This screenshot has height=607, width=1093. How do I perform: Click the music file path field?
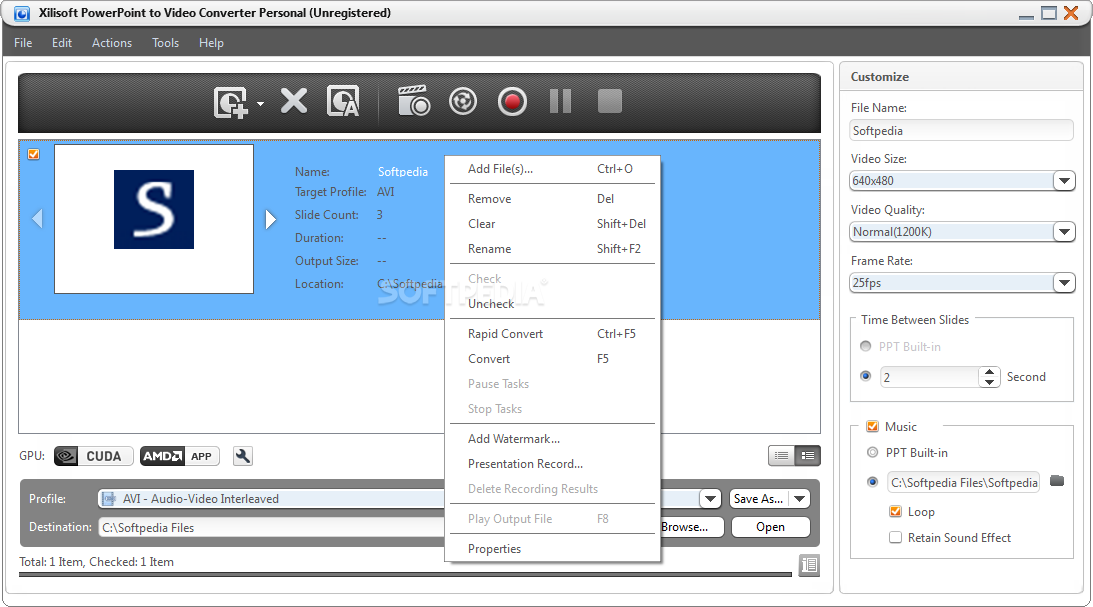963,482
